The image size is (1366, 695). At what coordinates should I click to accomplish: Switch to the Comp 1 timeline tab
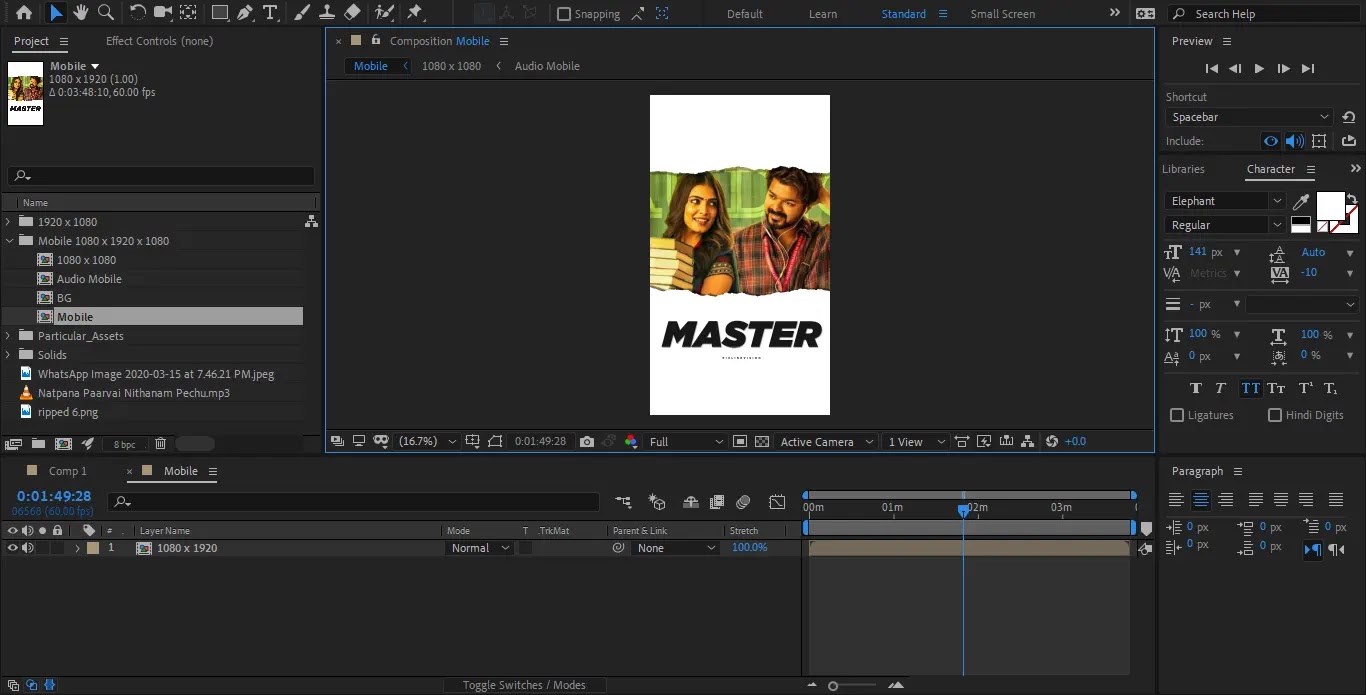[68, 471]
